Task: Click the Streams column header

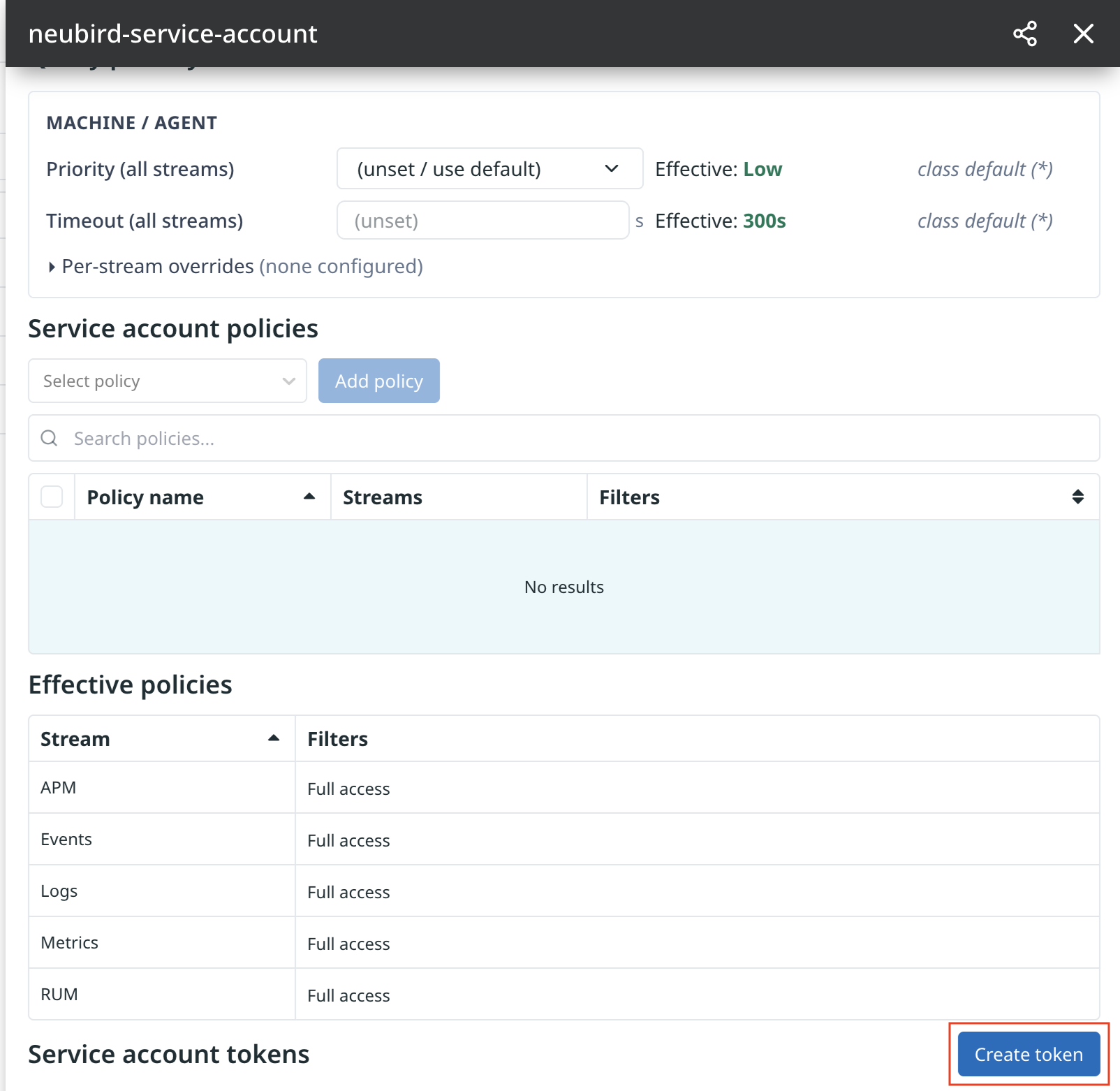Action: tap(459, 497)
